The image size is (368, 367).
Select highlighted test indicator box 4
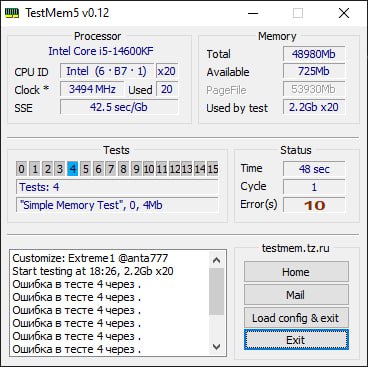[73, 169]
